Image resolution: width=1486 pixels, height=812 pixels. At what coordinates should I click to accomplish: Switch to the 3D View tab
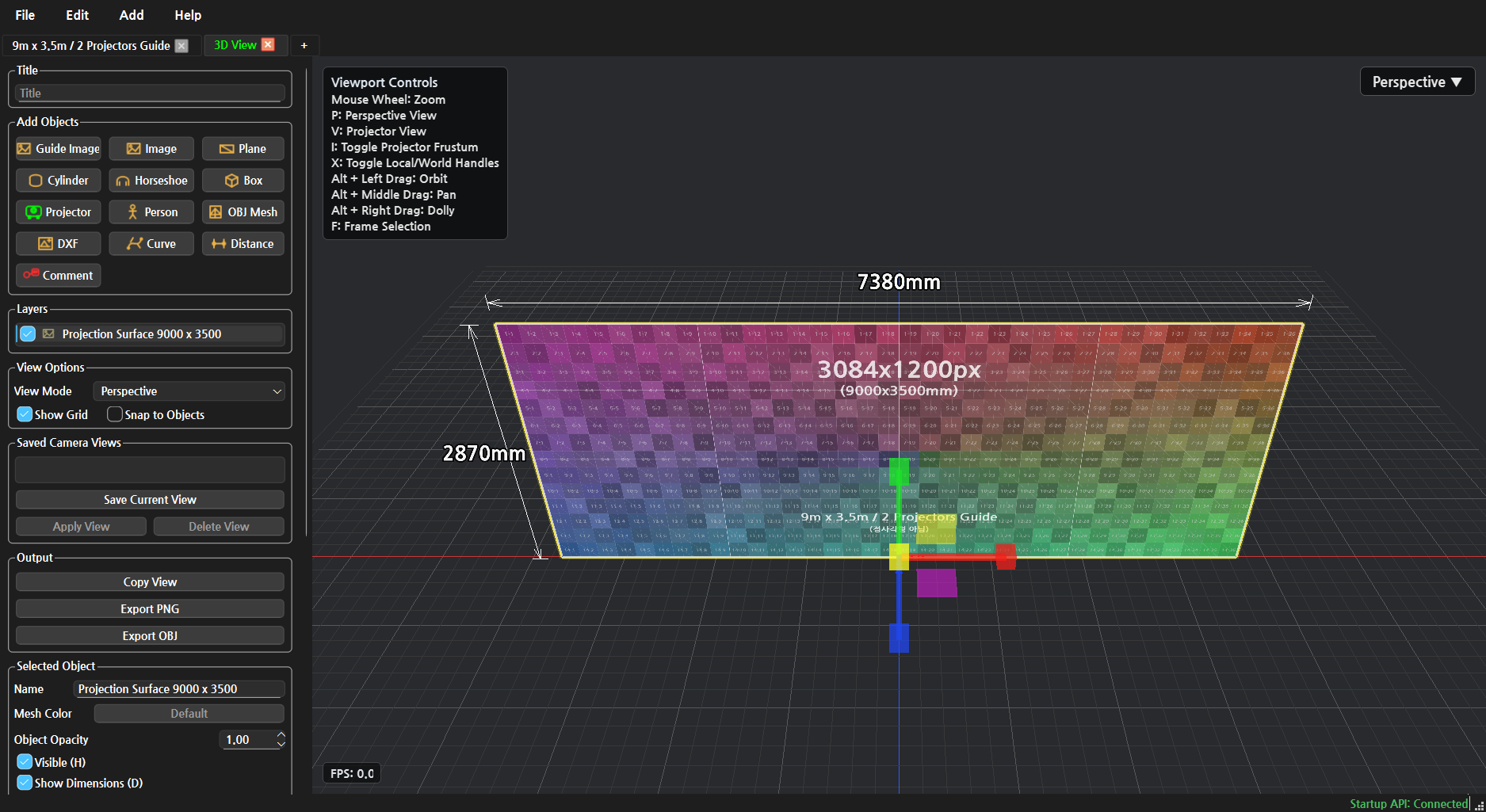(235, 45)
